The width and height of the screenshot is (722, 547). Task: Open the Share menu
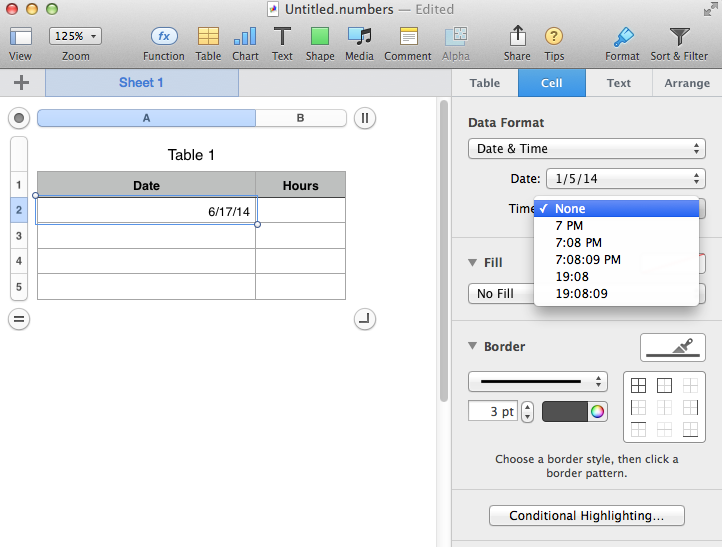[517, 44]
